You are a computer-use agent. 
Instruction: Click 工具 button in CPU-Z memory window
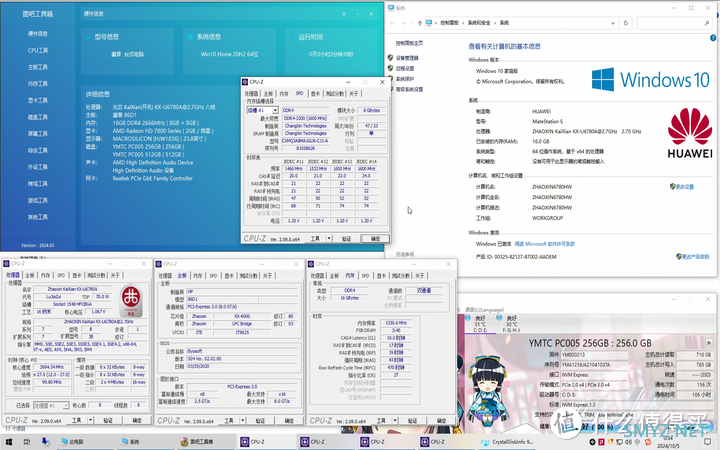[x=381, y=420]
